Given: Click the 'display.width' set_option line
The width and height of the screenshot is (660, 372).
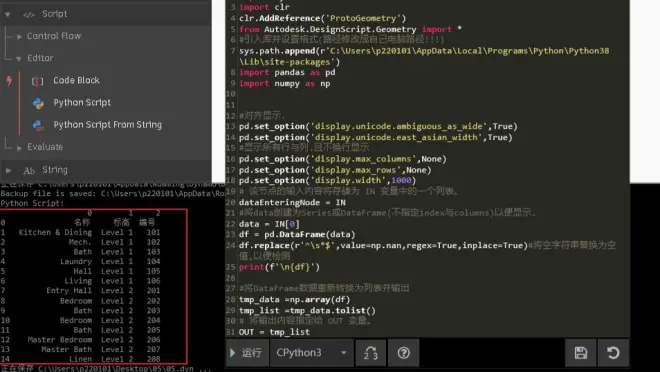Looking at the screenshot, I should (327, 181).
